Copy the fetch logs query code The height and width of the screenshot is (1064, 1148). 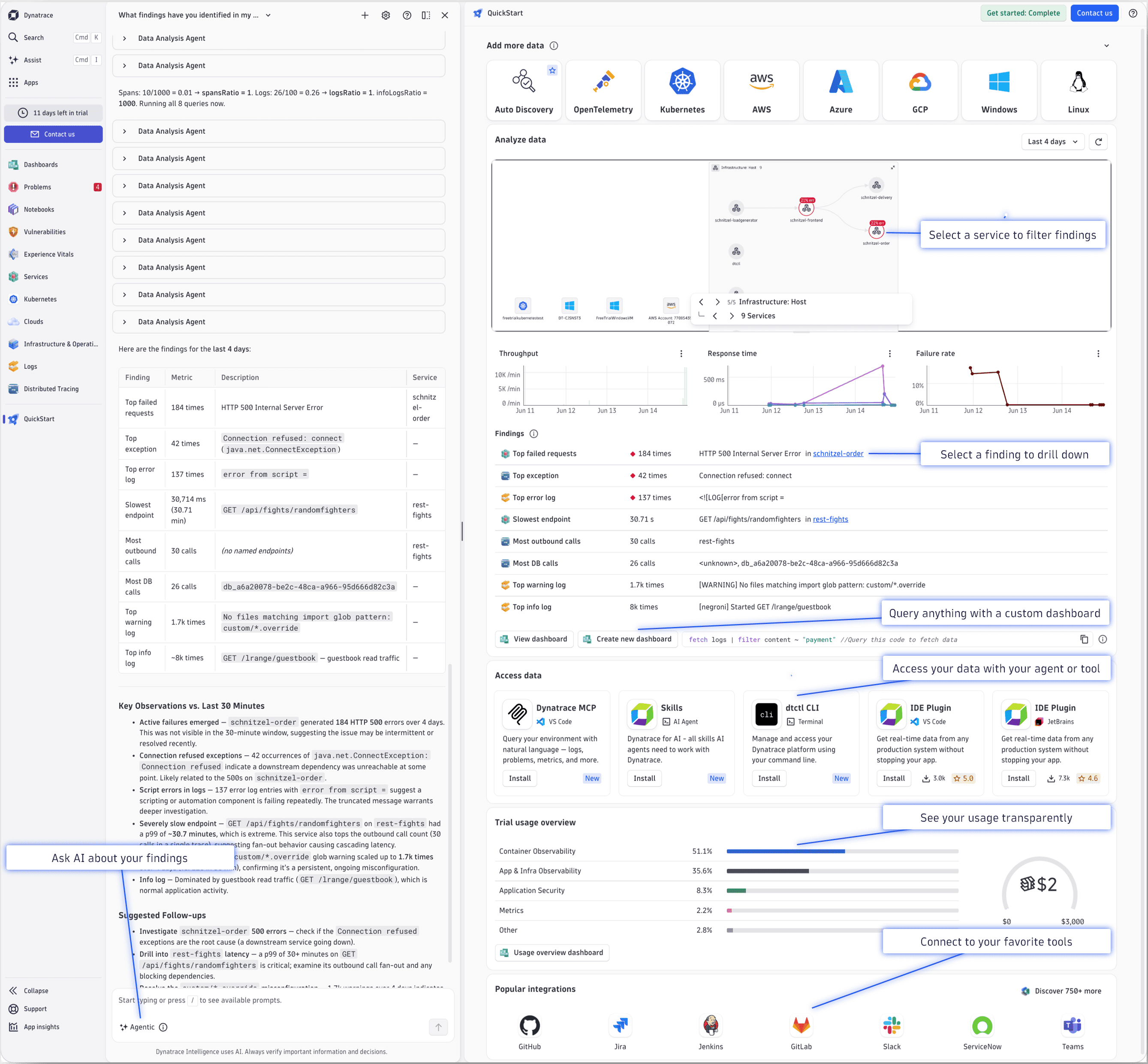tap(1084, 639)
